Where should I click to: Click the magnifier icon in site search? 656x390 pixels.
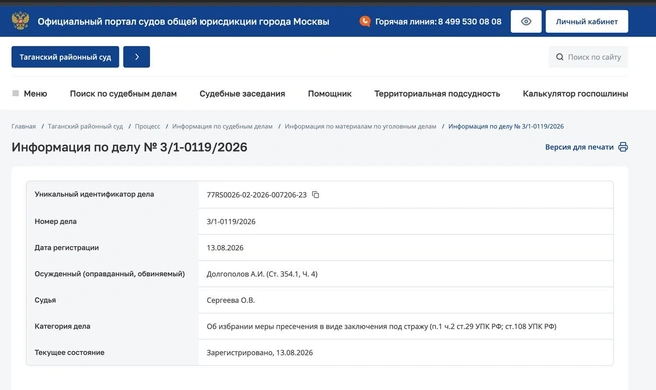[559, 57]
